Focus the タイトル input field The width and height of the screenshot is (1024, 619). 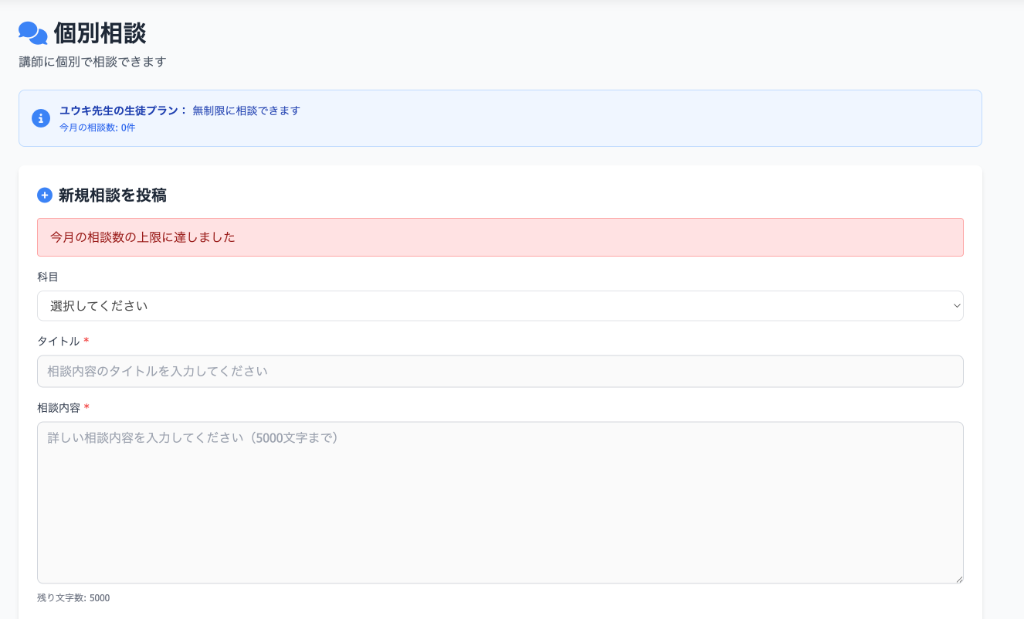pyautogui.click(x=500, y=371)
